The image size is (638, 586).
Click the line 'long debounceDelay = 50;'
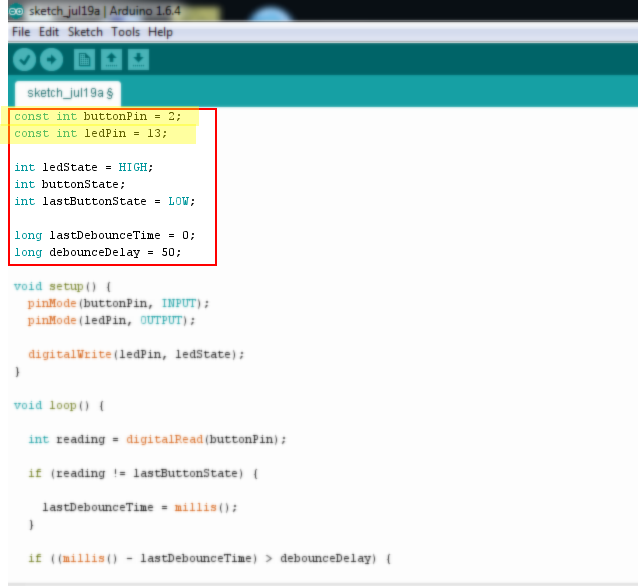98,252
